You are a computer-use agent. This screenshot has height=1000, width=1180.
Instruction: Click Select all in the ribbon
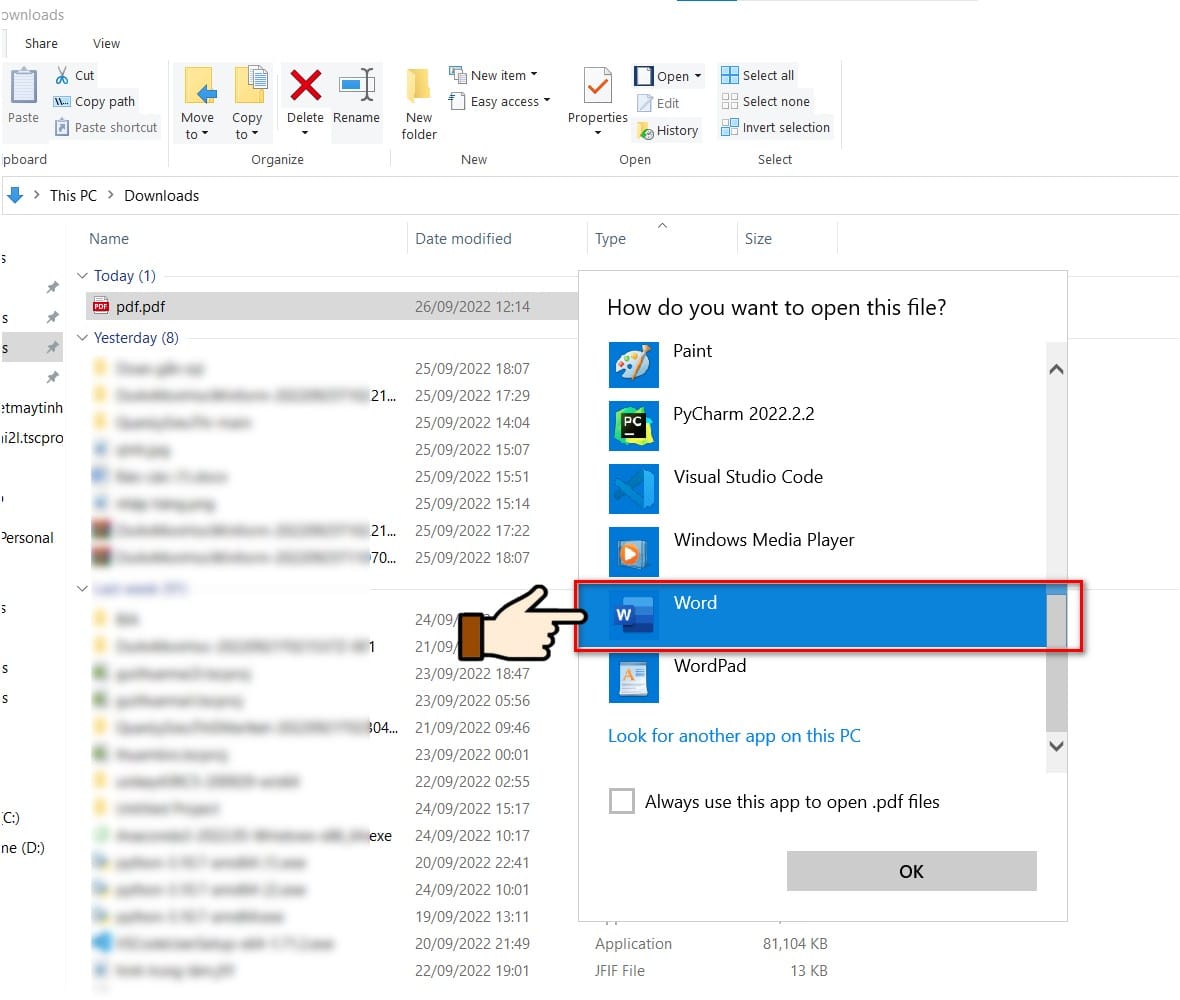pos(758,75)
